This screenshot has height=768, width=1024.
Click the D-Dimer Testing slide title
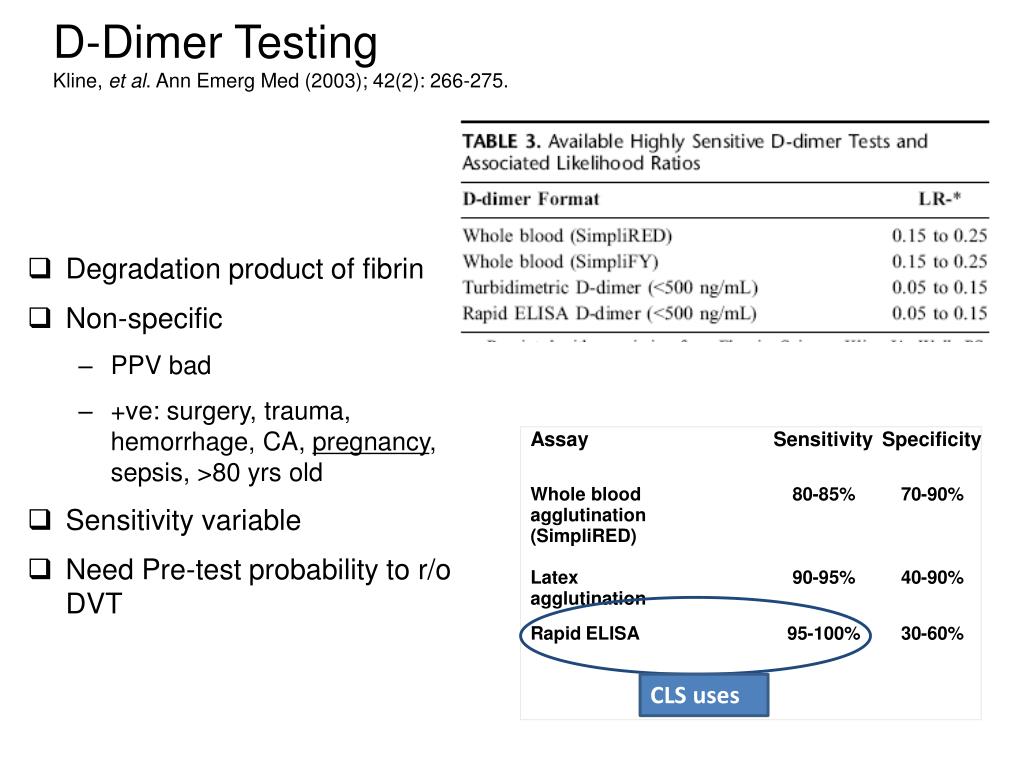(x=216, y=42)
